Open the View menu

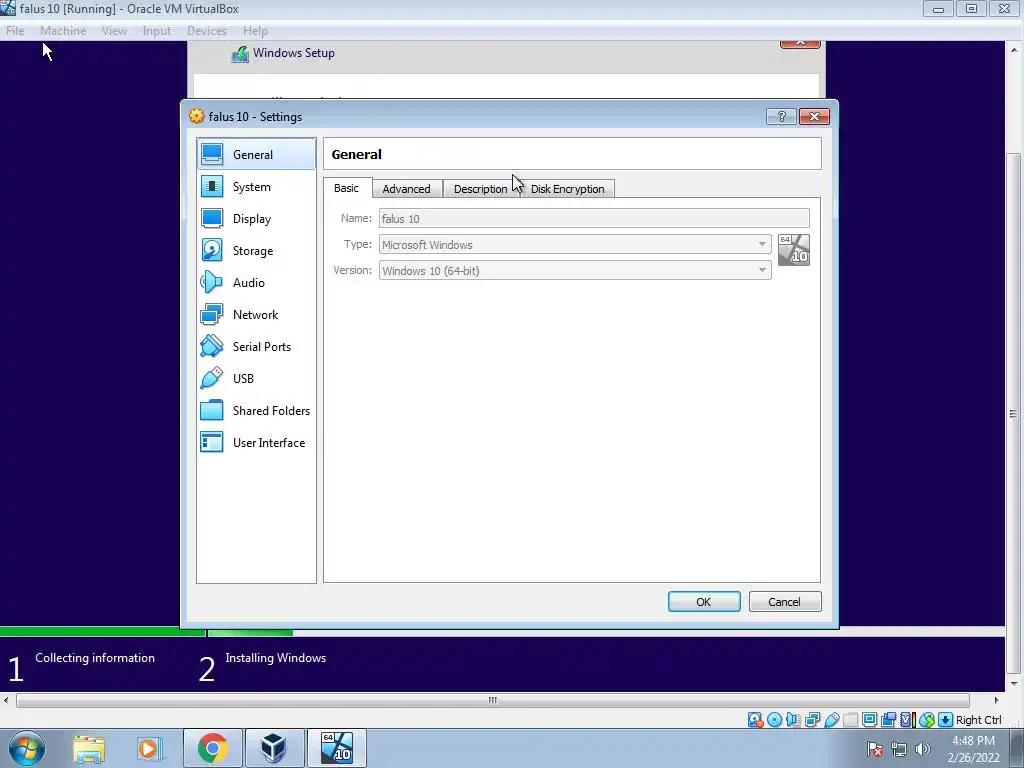[114, 31]
